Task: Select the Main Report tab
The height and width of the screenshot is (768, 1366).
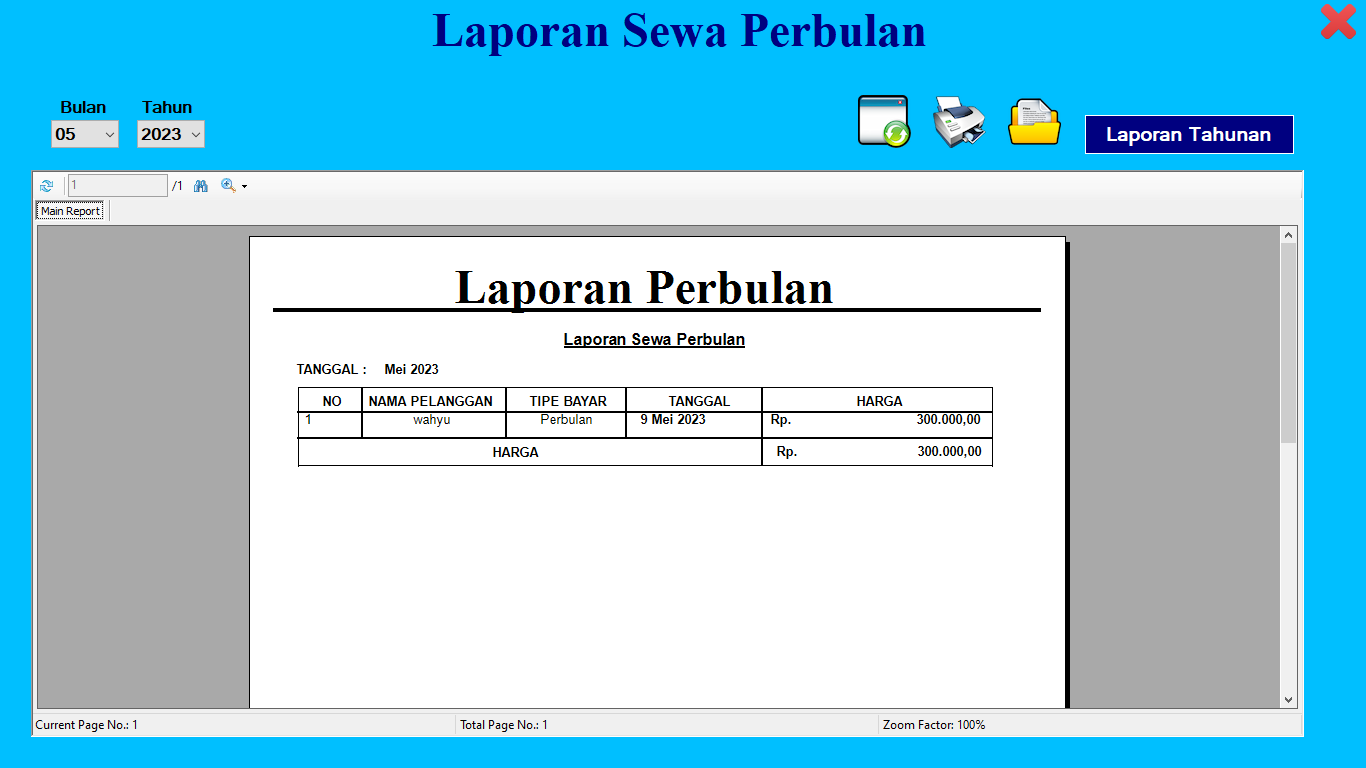Action: pos(70,211)
